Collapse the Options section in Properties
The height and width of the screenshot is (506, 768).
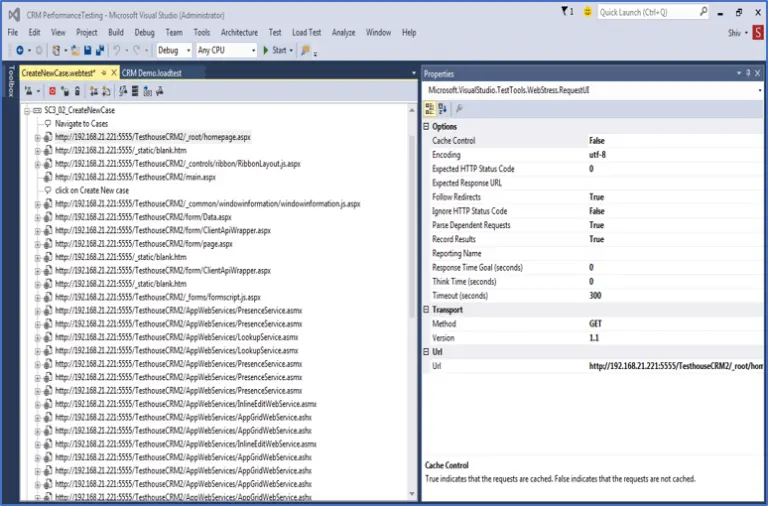click(x=427, y=127)
